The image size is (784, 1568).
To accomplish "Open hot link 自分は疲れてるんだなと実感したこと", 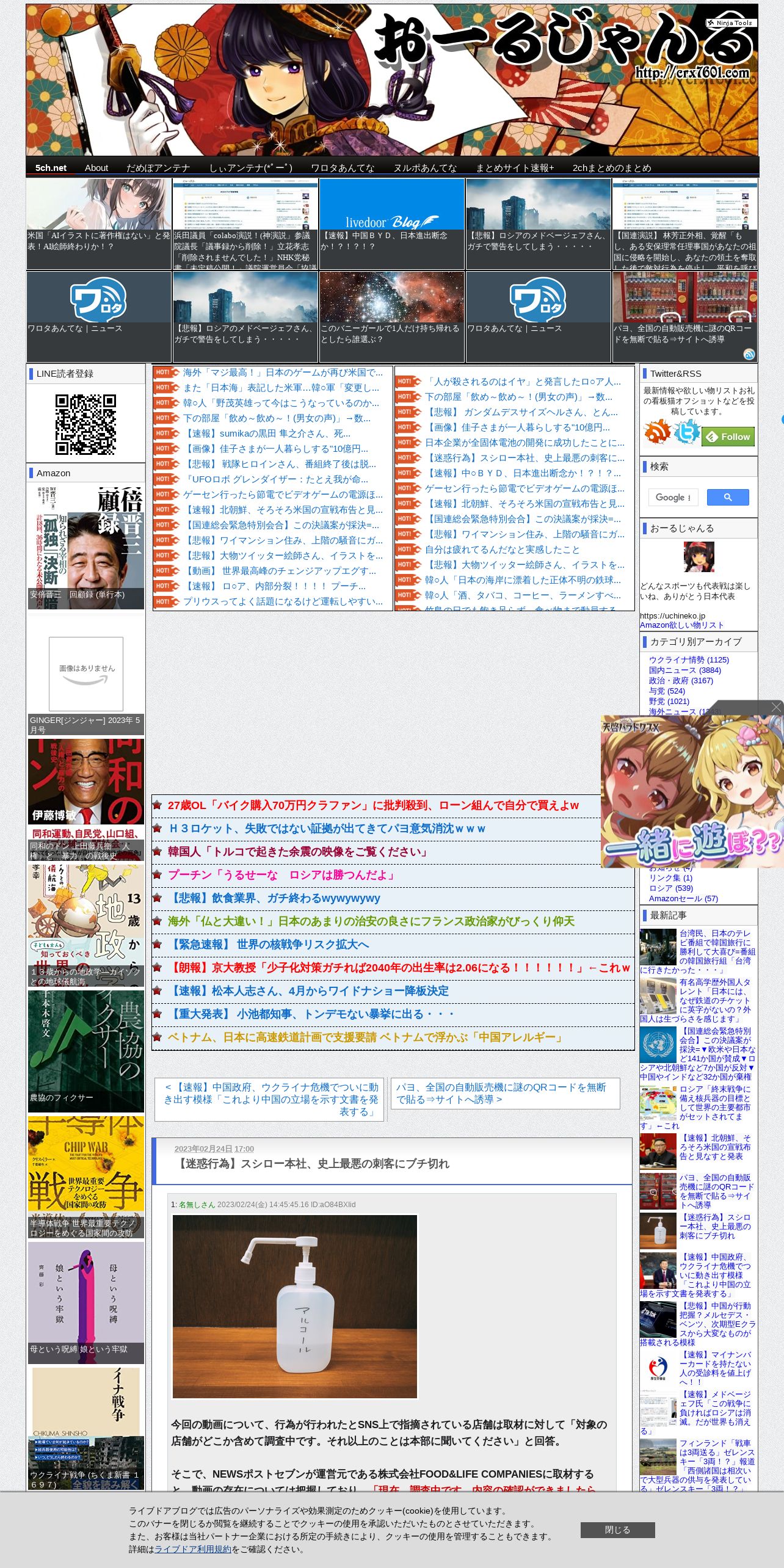I will point(503,550).
